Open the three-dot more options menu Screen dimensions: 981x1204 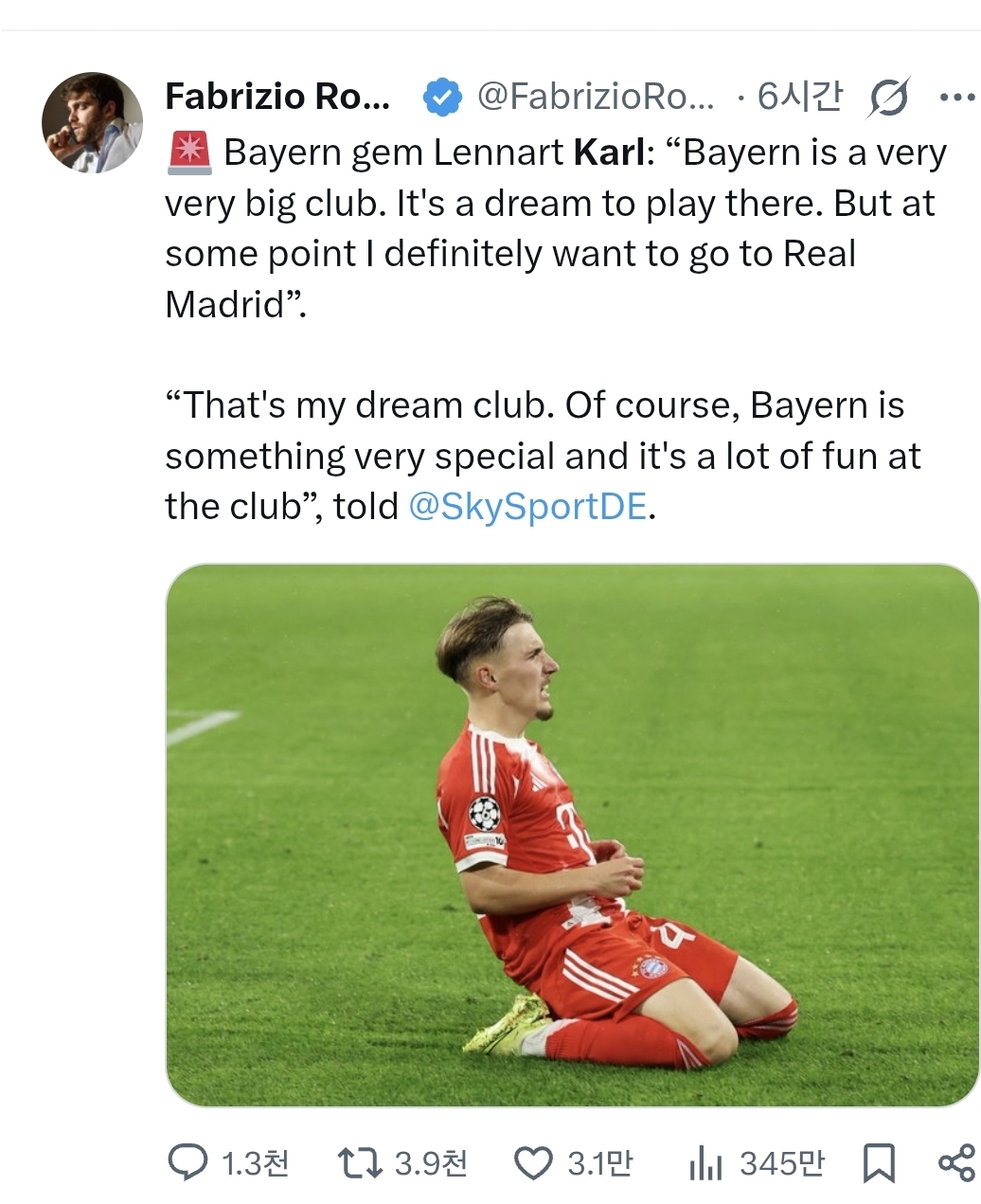(x=955, y=97)
